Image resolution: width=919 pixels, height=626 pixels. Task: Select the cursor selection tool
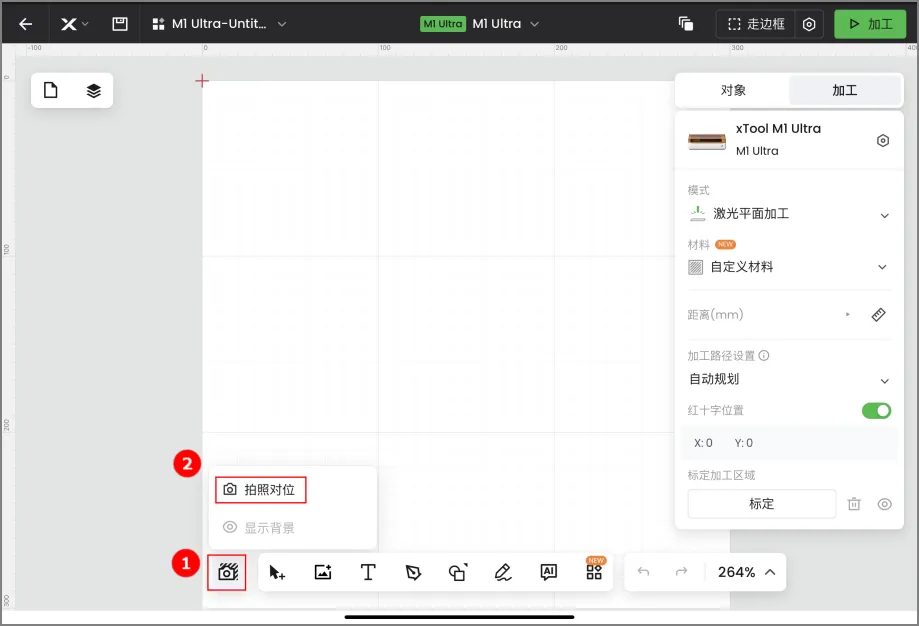[277, 572]
